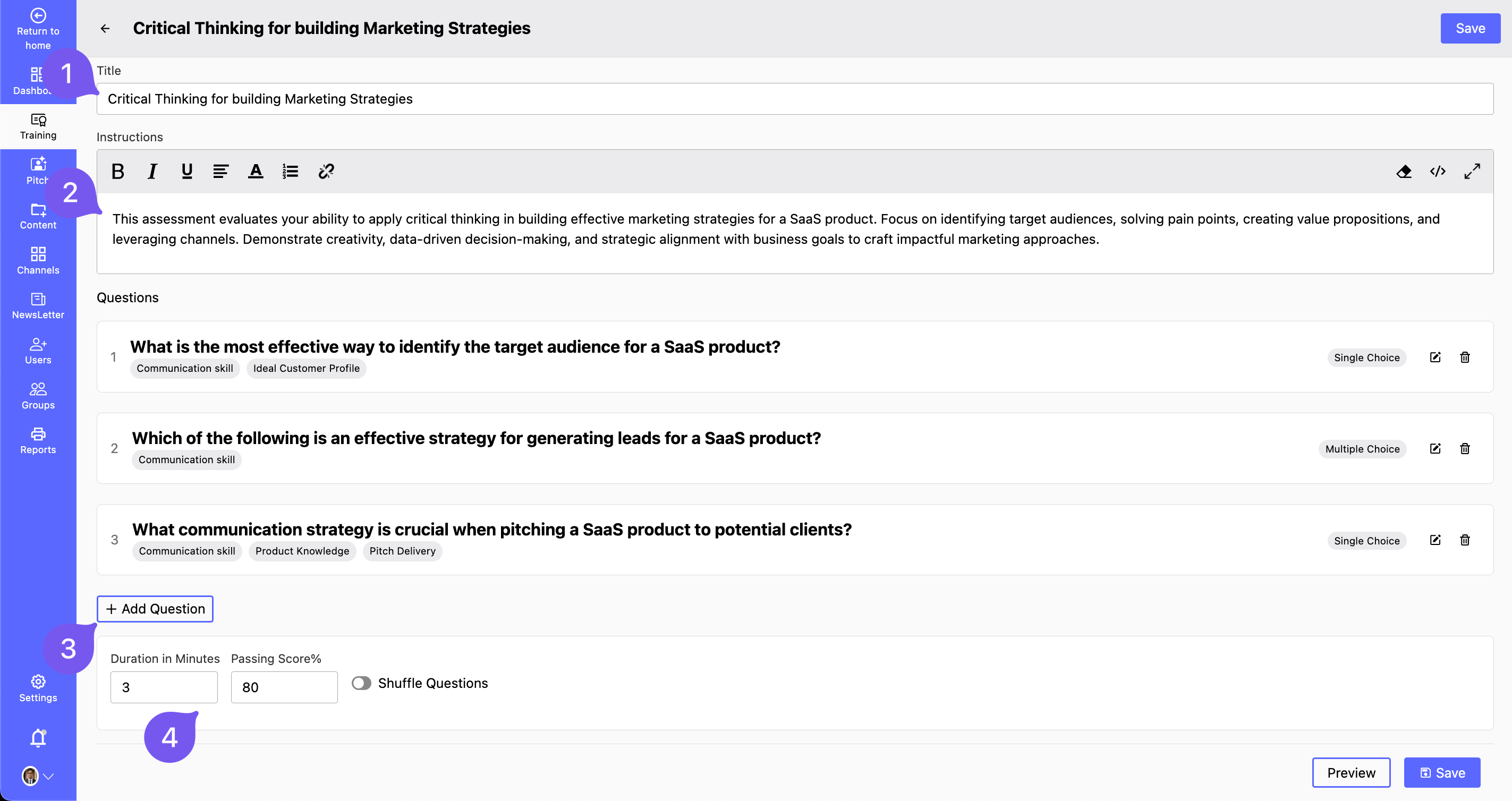Image resolution: width=1512 pixels, height=801 pixels.
Task: Click the italic formatting icon
Action: 152,172
